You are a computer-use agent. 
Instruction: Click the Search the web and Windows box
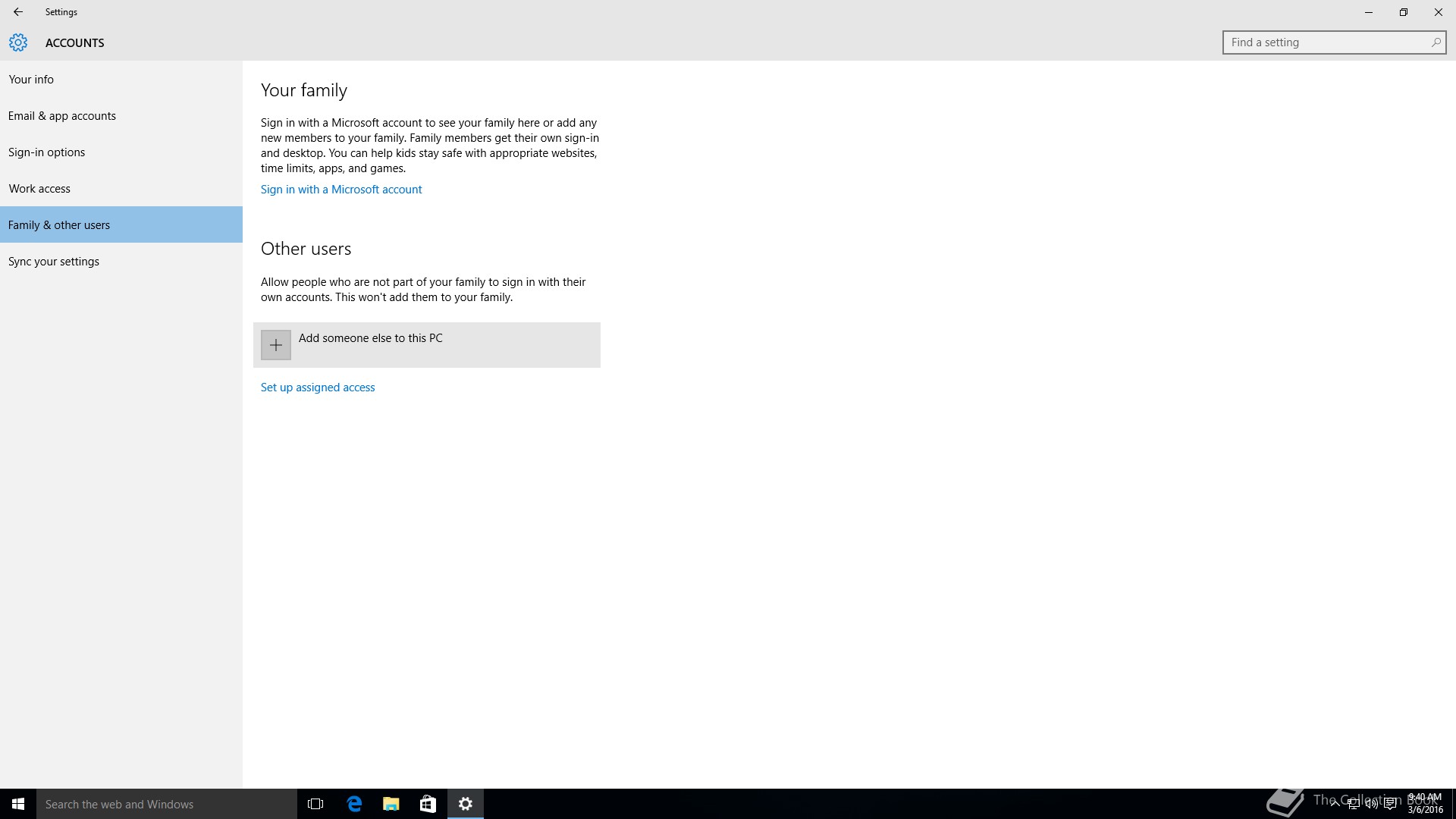click(x=167, y=804)
